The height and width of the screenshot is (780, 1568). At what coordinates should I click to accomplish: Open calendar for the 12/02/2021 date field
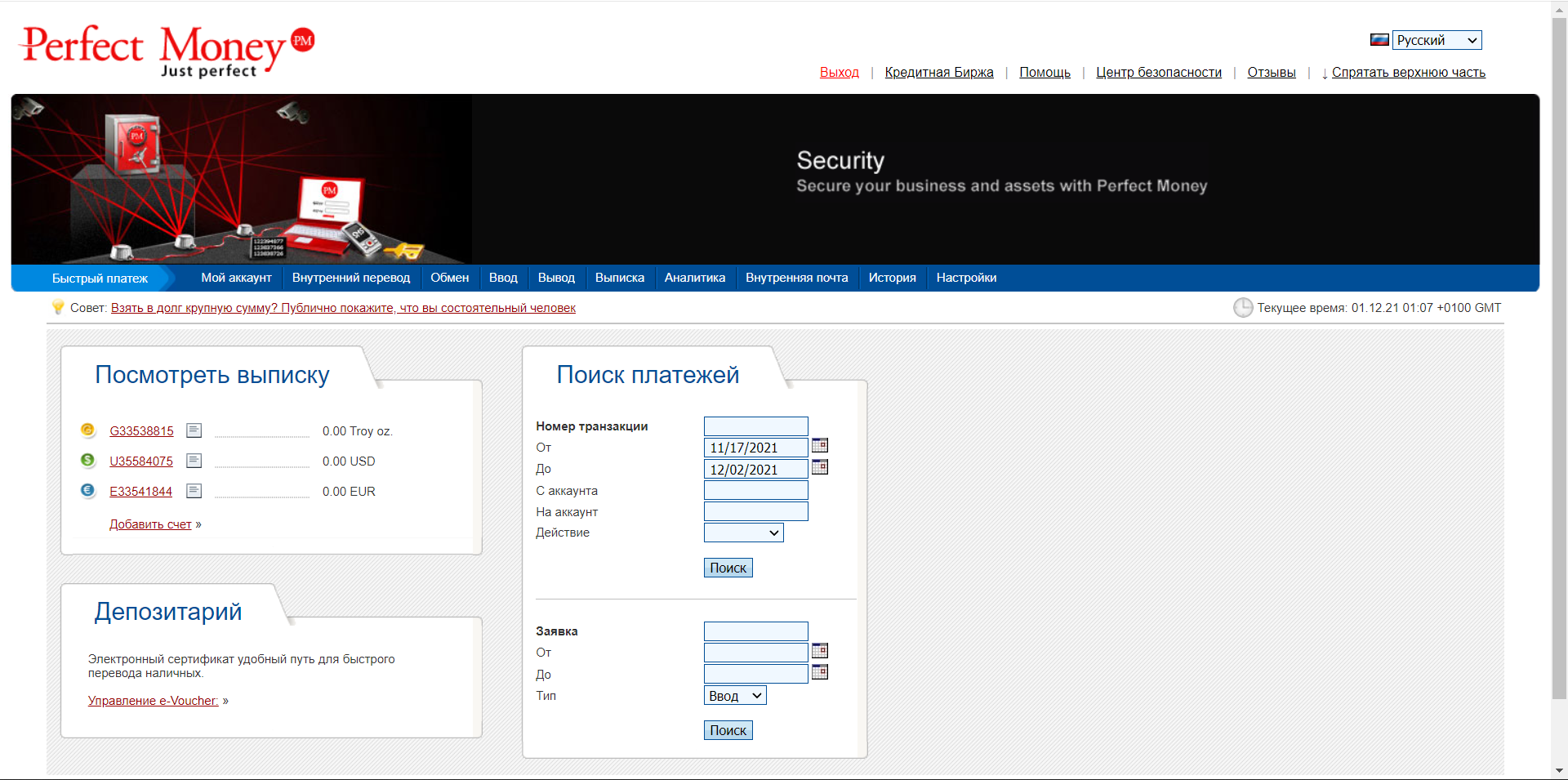pos(820,467)
